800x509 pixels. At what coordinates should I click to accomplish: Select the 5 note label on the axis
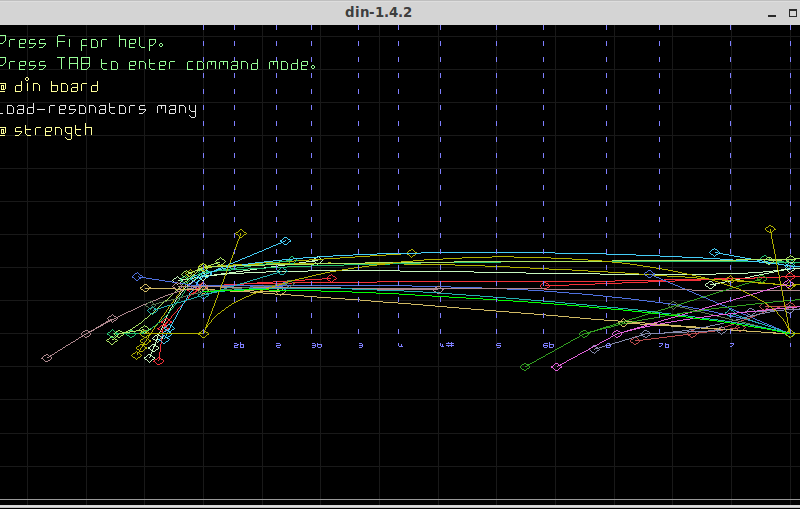(x=498, y=345)
